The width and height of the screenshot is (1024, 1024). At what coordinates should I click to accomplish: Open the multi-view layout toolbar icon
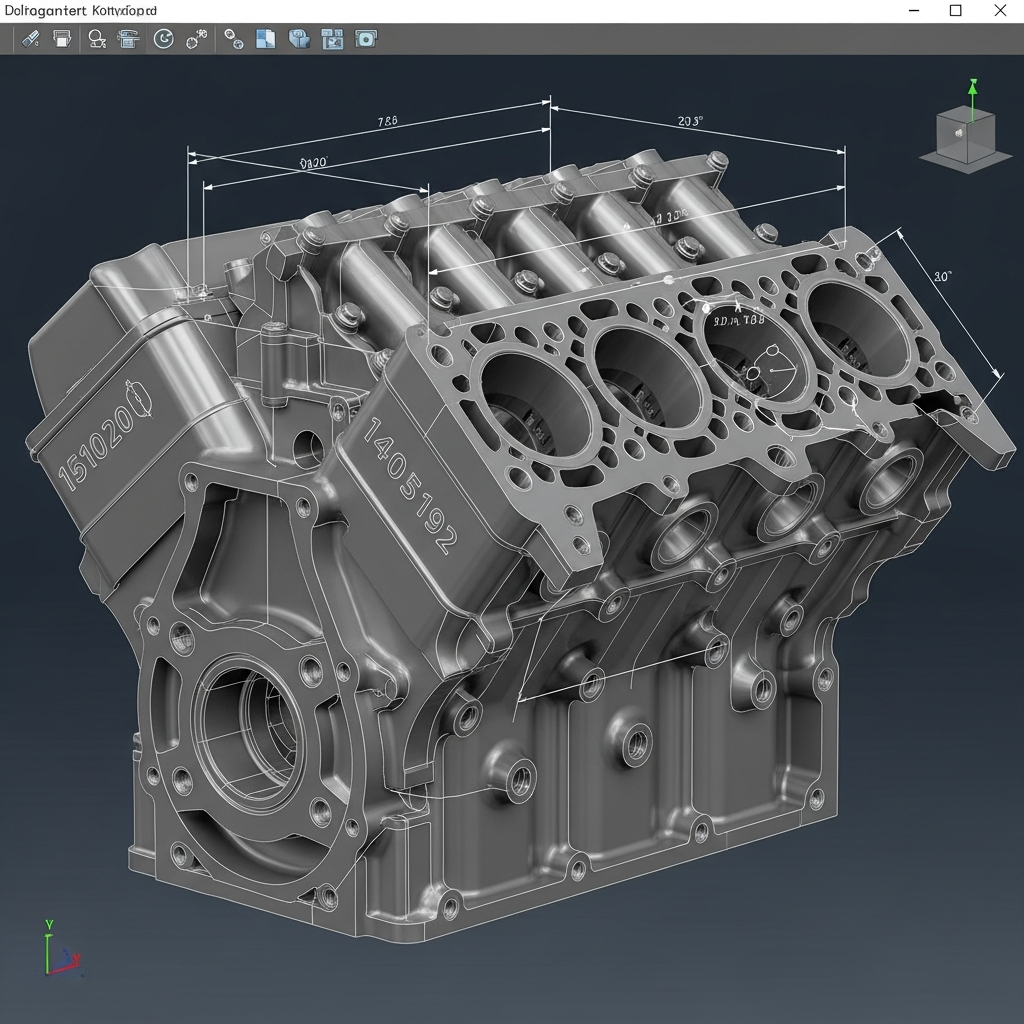click(x=332, y=39)
